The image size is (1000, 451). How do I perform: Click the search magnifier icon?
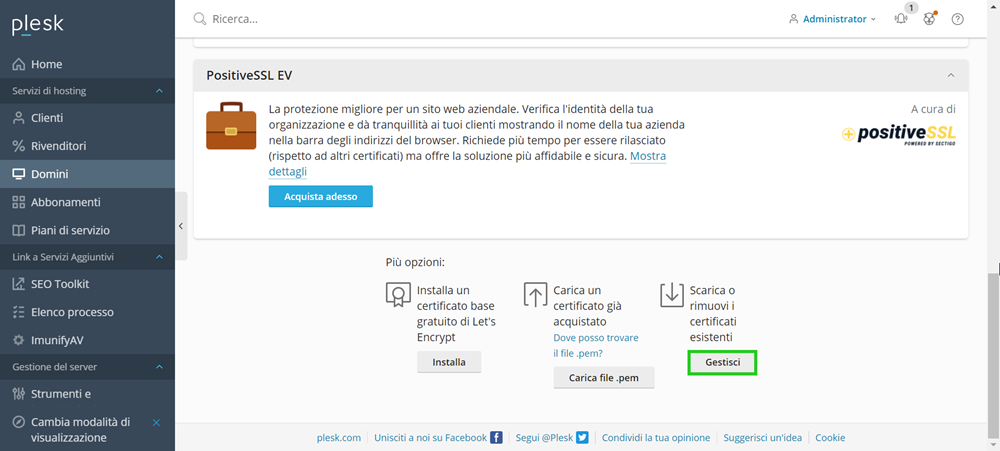tap(200, 19)
